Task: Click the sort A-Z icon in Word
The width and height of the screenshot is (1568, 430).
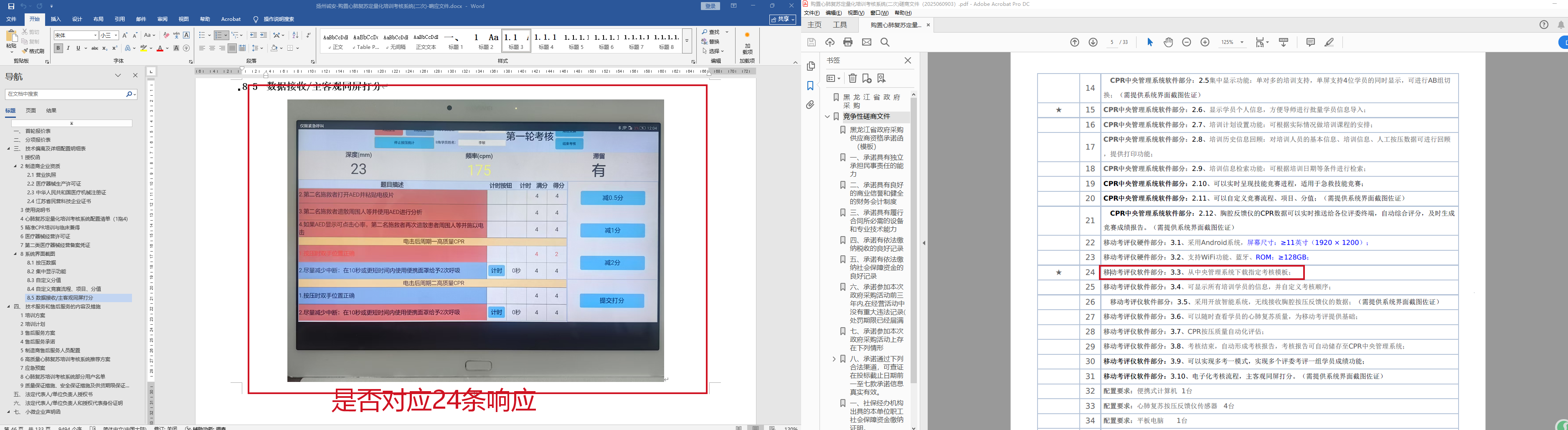Action: (x=295, y=36)
